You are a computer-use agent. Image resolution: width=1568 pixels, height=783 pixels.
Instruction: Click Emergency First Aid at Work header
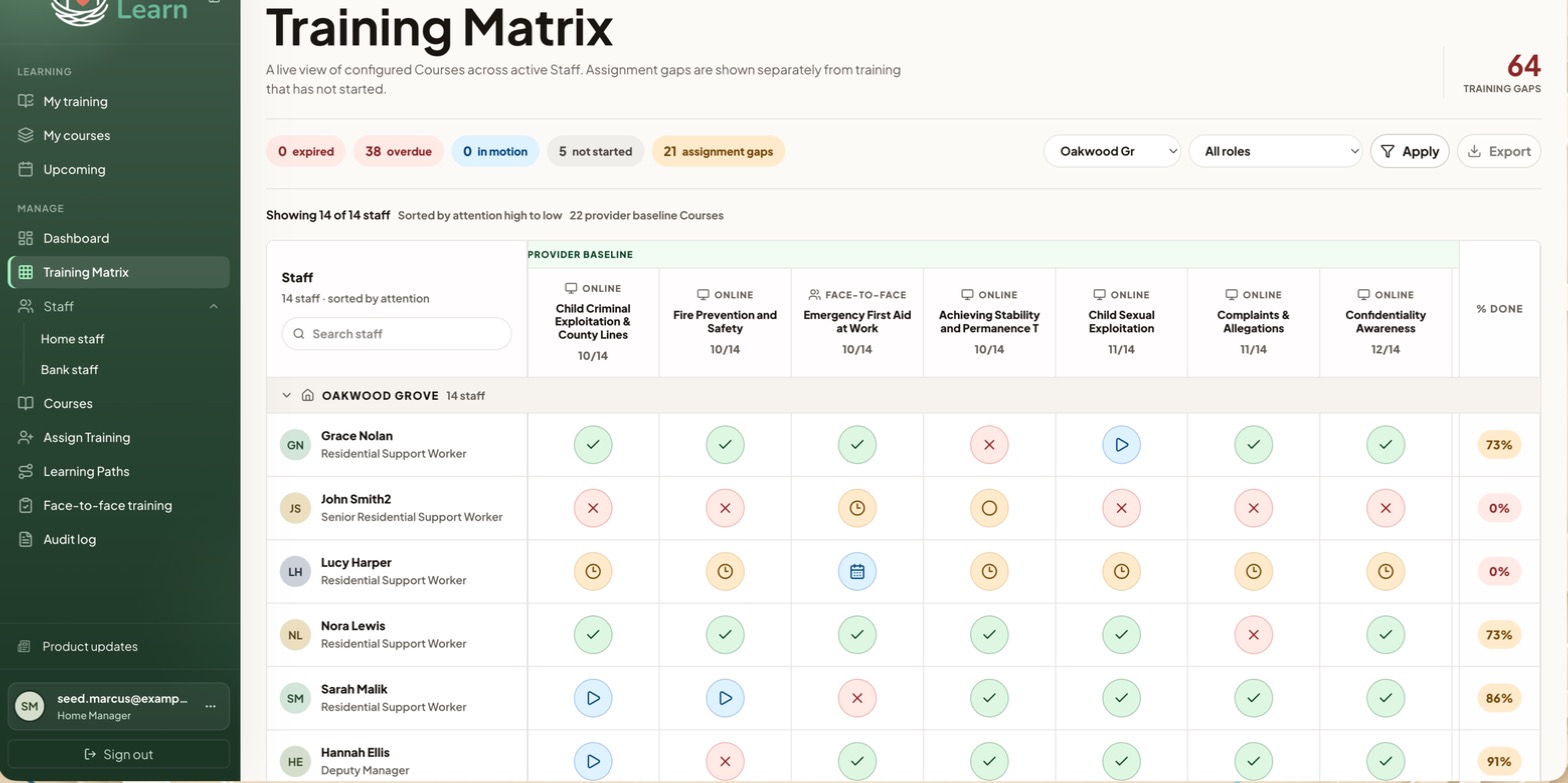[857, 321]
